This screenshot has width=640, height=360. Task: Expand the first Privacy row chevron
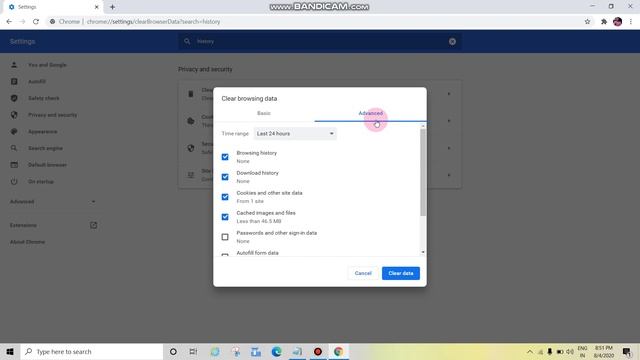[449, 94]
